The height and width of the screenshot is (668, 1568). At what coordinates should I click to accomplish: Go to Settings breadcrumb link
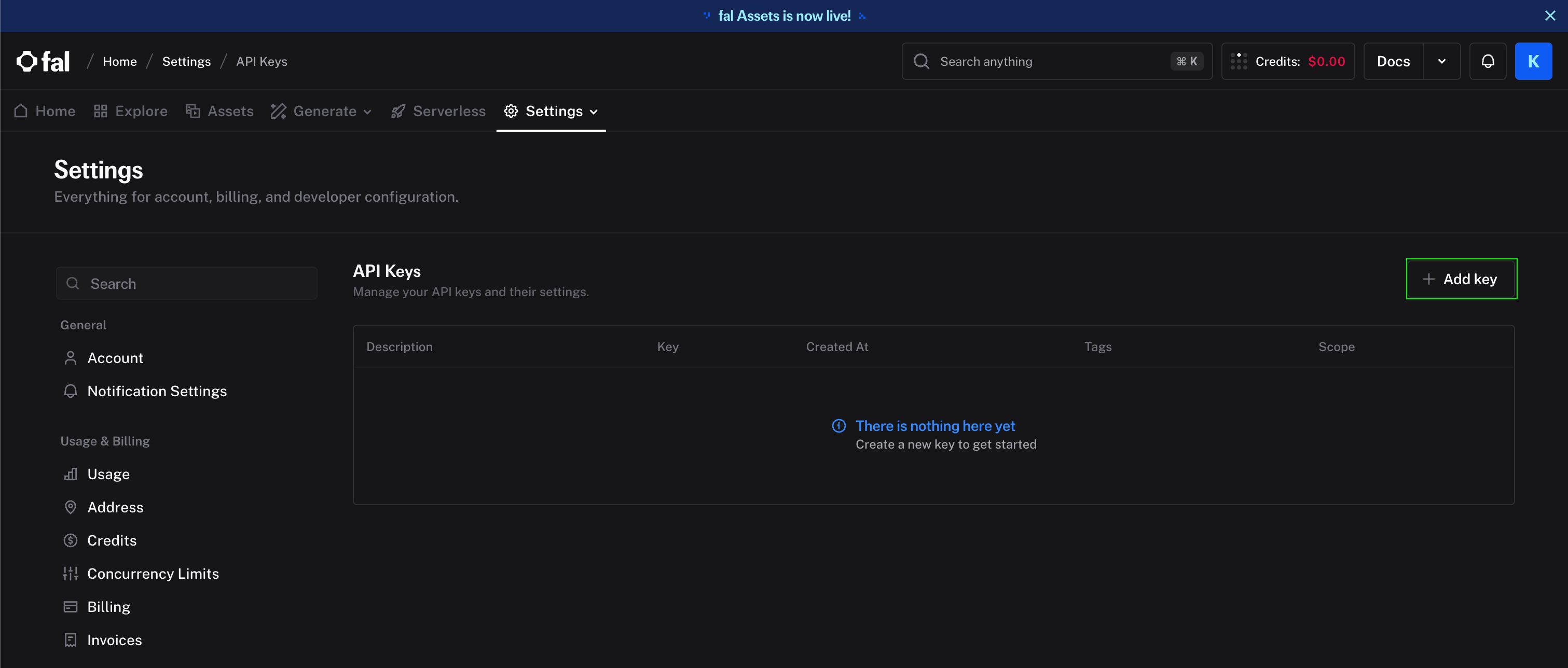[186, 61]
